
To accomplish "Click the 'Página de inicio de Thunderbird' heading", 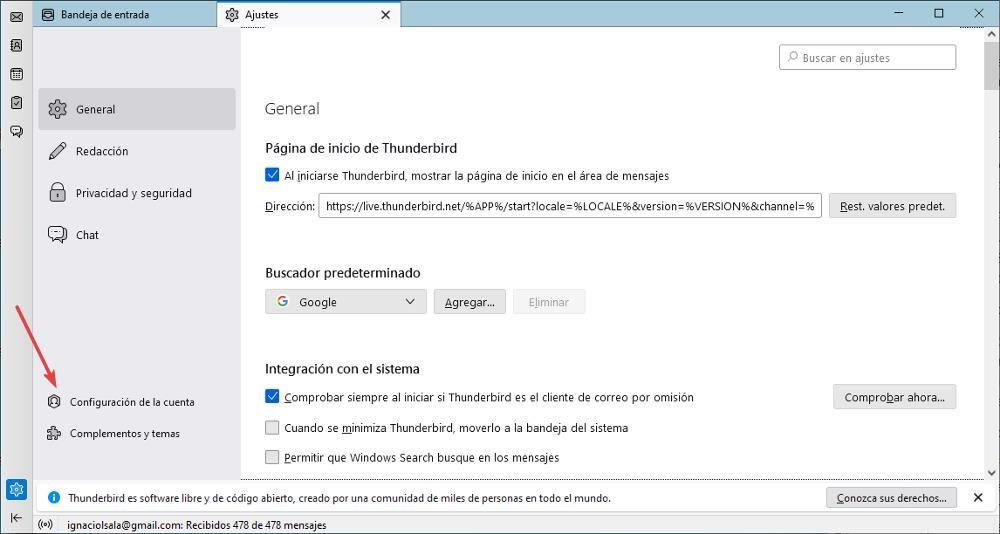I will coord(361,148).
